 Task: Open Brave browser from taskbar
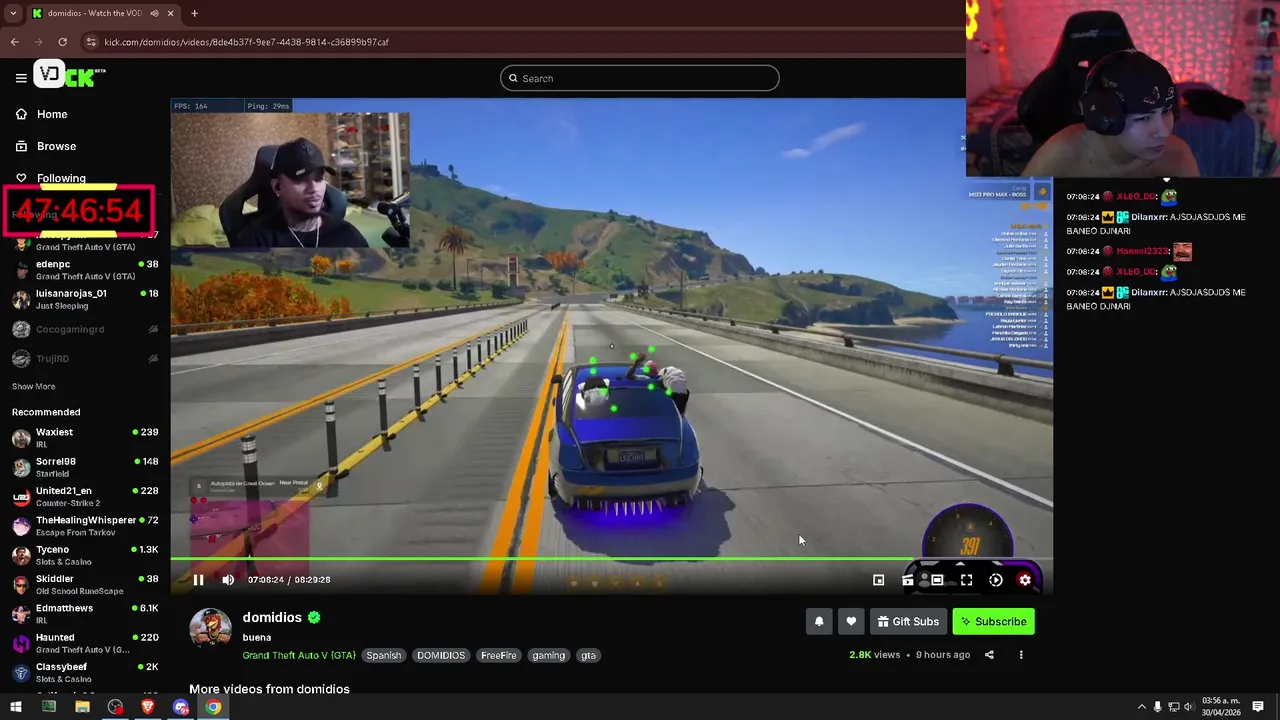(148, 707)
